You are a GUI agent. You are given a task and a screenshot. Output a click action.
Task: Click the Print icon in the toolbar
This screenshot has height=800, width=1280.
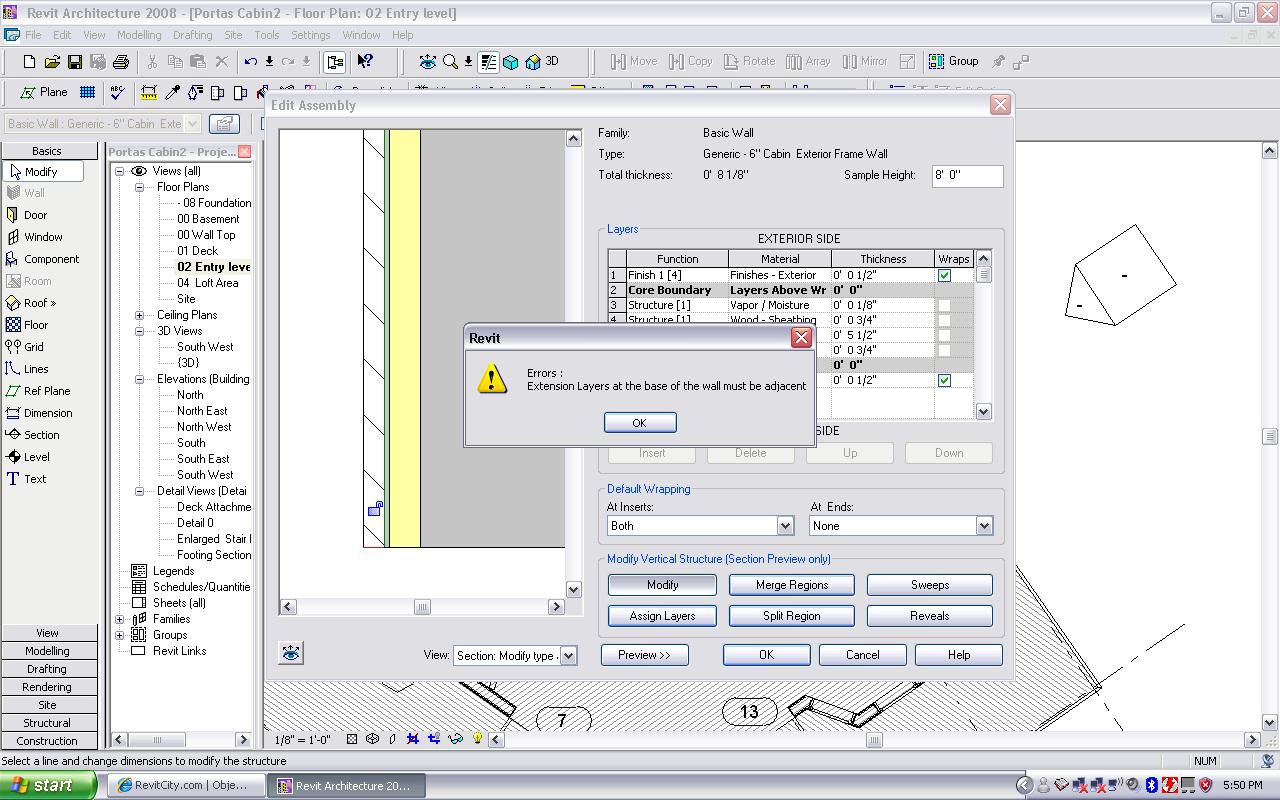(121, 62)
